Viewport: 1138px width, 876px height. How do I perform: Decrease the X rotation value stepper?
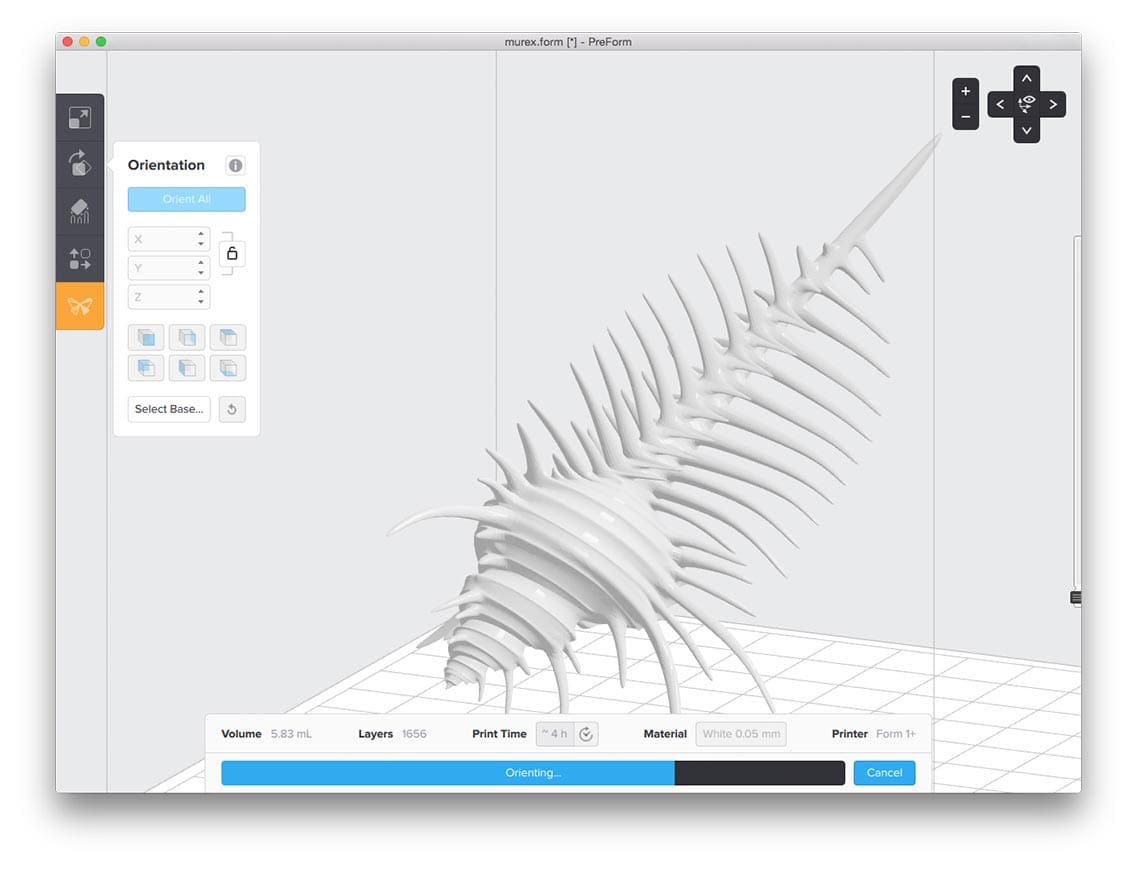click(201, 244)
